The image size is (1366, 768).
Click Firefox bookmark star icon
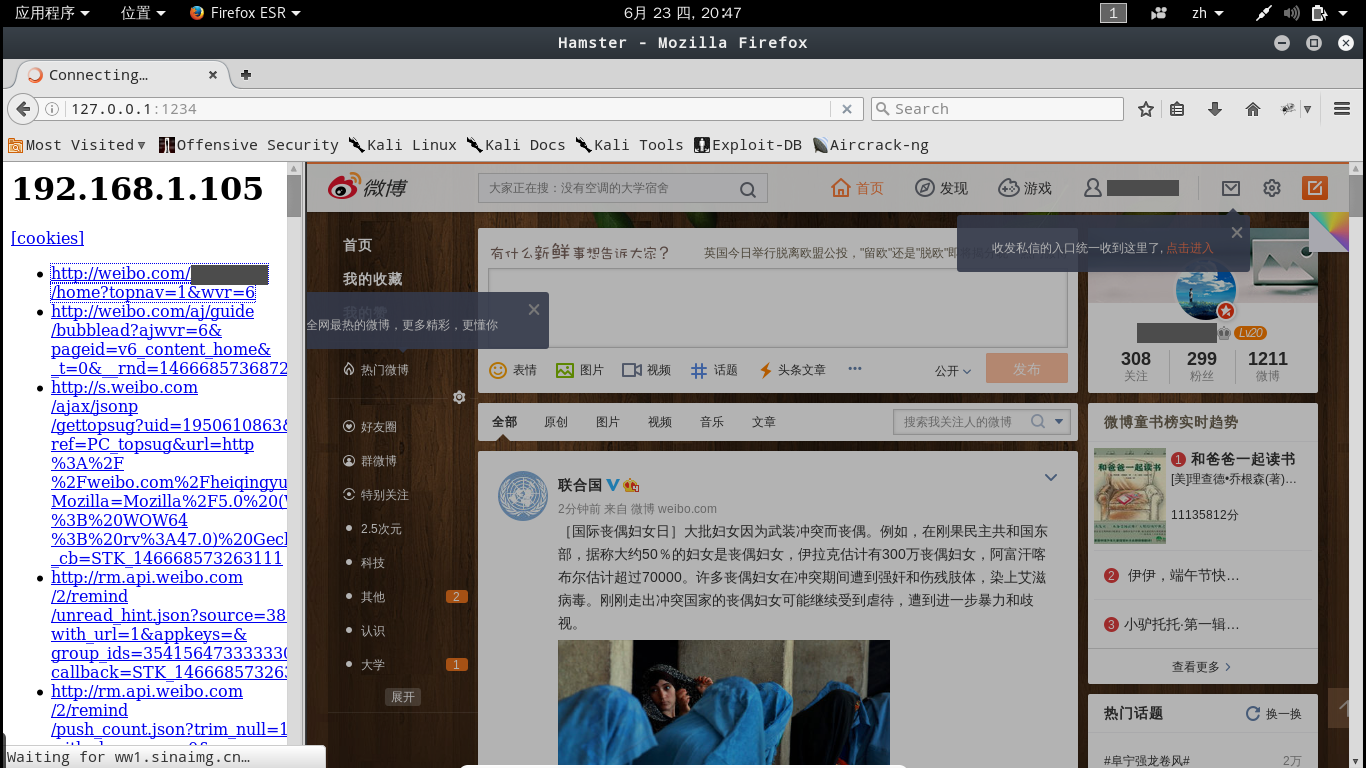1146,109
